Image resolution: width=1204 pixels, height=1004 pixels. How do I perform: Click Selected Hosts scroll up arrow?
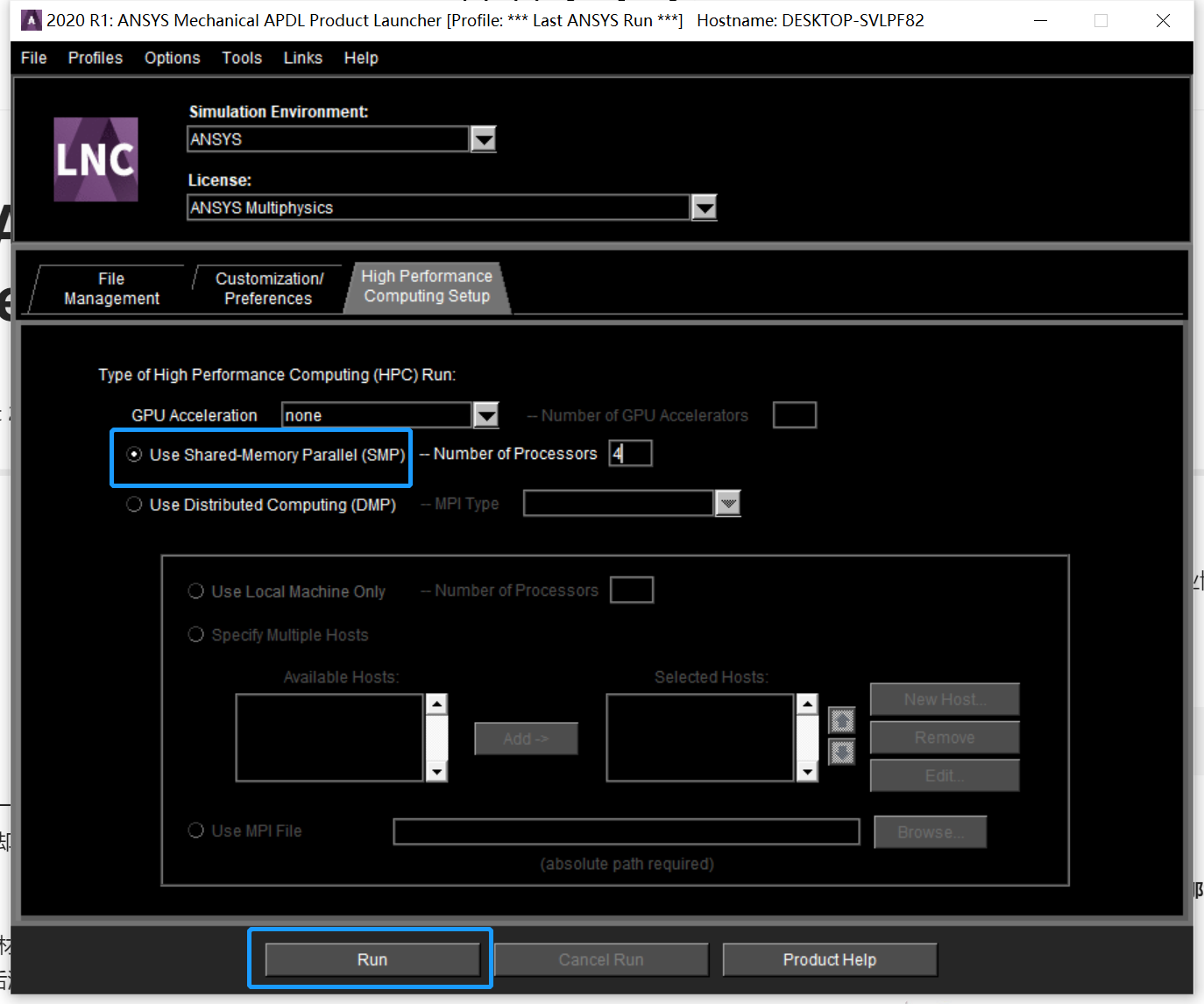tap(807, 704)
